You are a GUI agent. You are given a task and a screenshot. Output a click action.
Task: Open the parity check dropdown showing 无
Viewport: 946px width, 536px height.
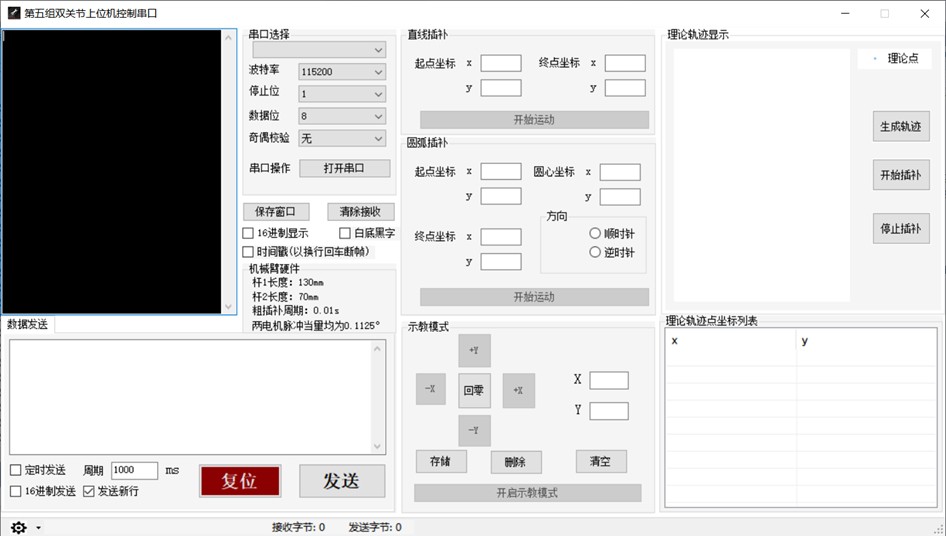[x=342, y=138]
